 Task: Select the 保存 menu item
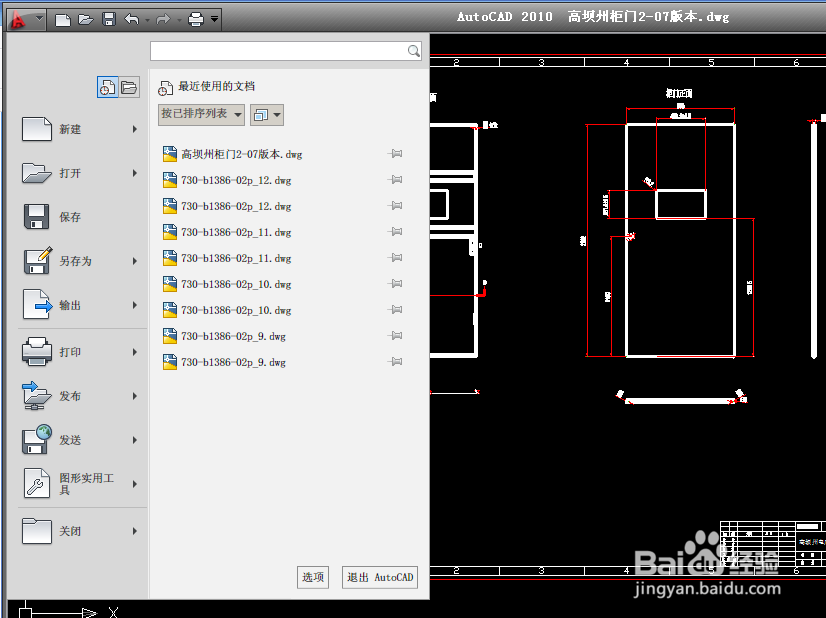[79, 217]
